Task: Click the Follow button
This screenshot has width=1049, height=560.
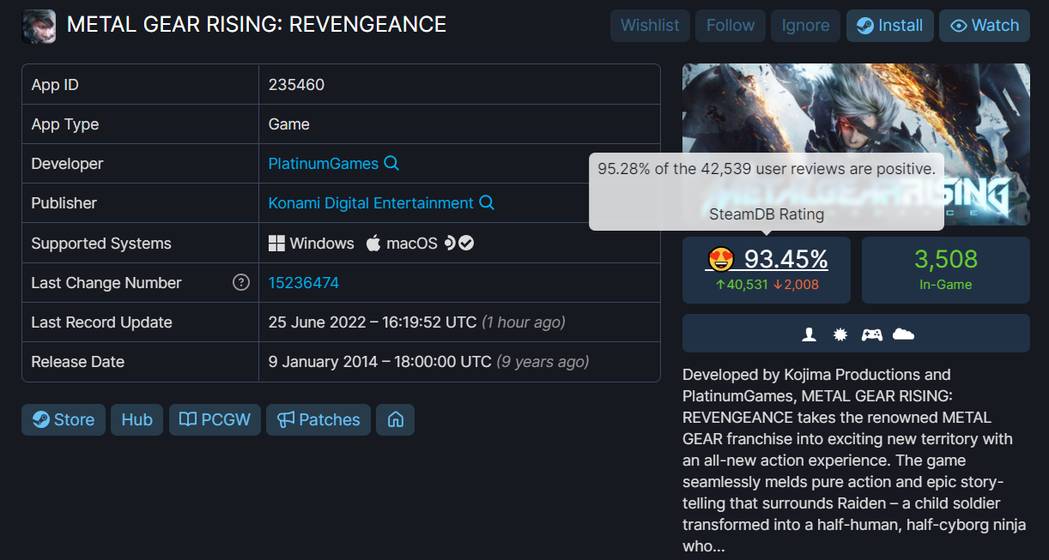Action: (x=730, y=25)
